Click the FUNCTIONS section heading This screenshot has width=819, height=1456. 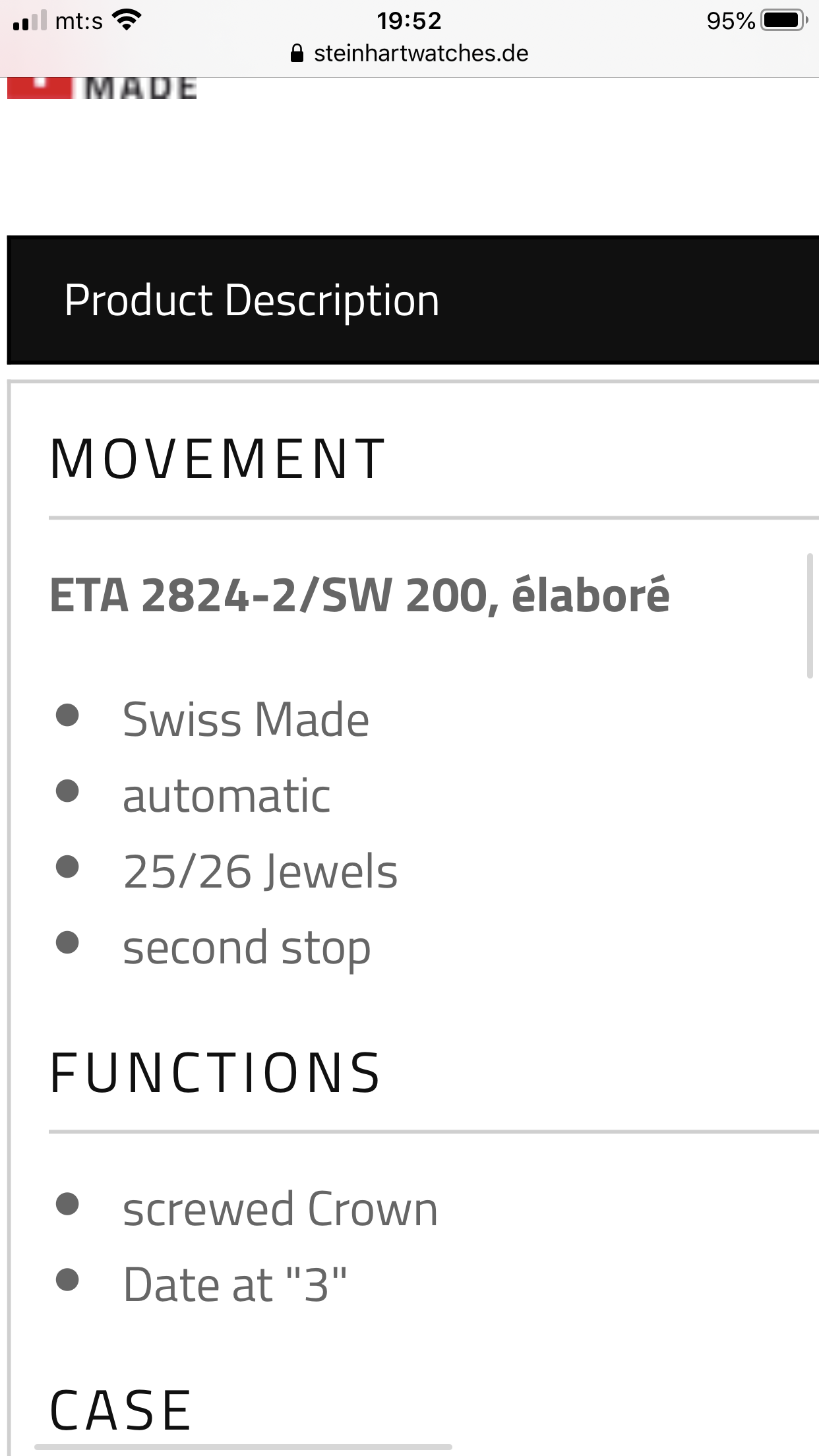click(x=216, y=1073)
